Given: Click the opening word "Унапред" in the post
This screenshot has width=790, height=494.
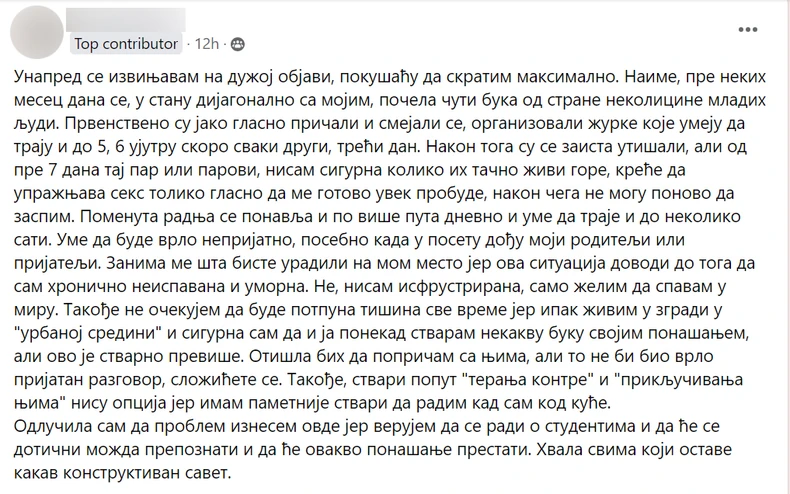Looking at the screenshot, I should [x=55, y=78].
